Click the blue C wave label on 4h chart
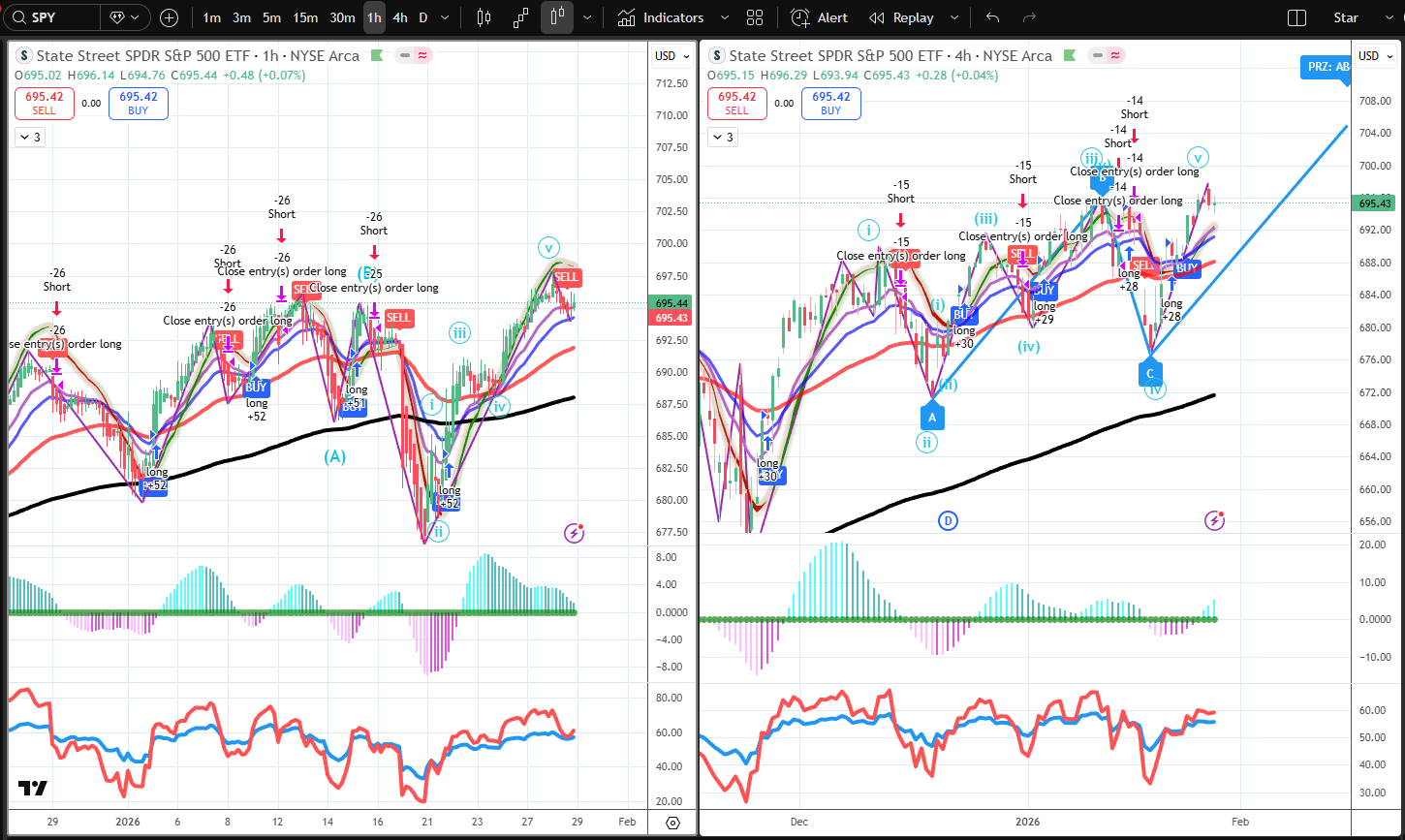This screenshot has height=840, width=1405. click(1149, 373)
